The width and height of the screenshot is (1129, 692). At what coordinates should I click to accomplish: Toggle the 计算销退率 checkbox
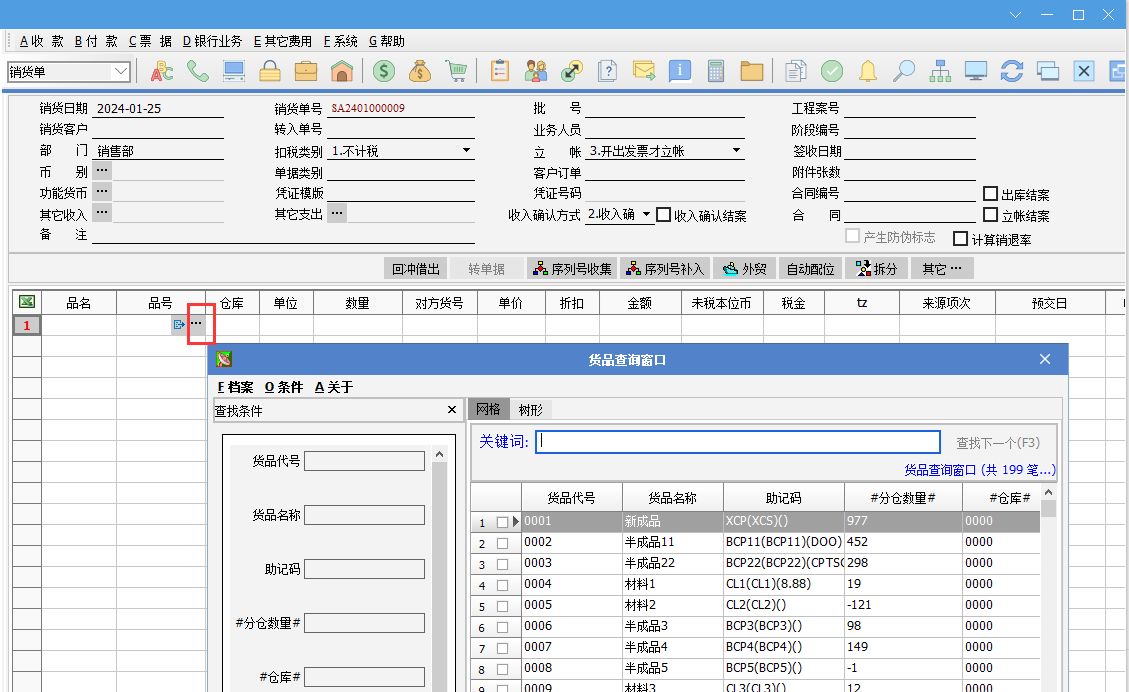(x=961, y=239)
